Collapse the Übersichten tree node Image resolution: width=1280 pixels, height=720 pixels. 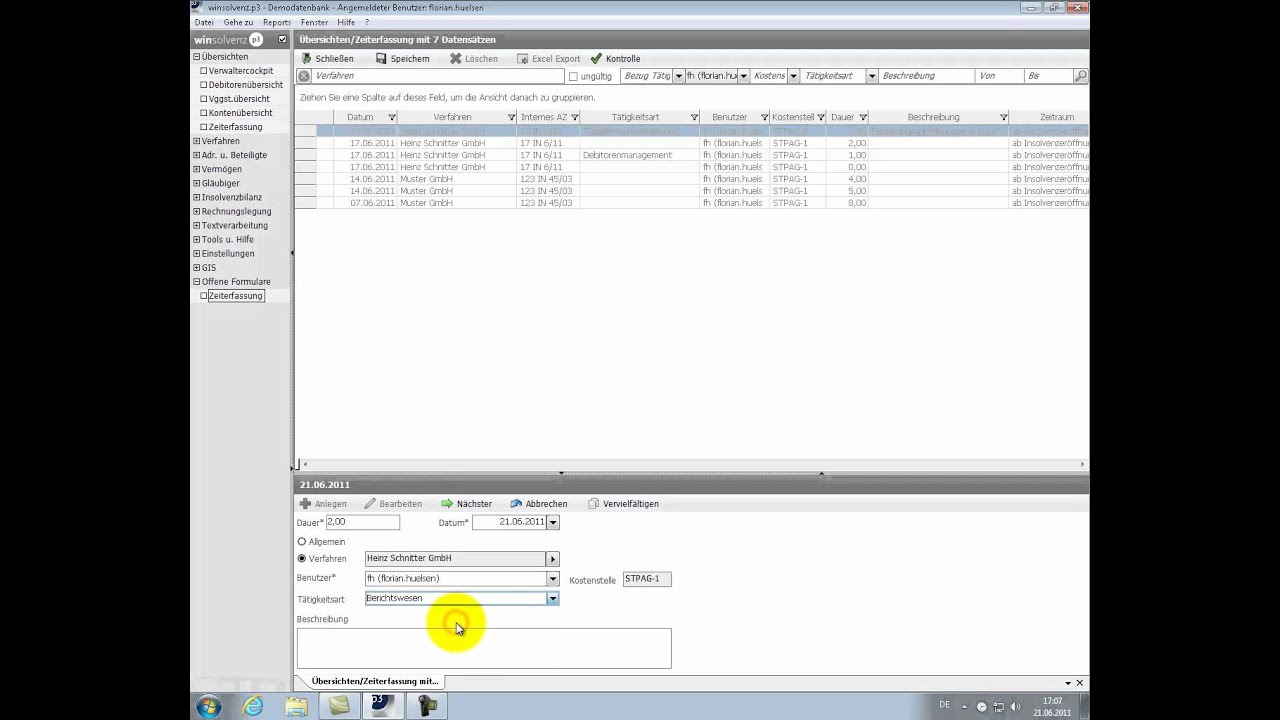[x=197, y=57]
